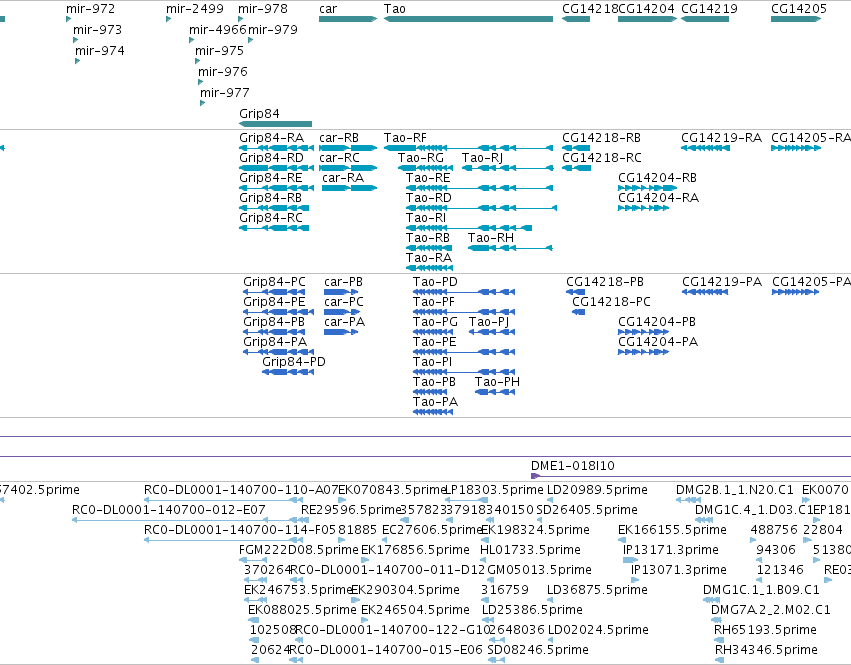Select the DME1-018I10 clone label
The height and width of the screenshot is (665, 851).
[x=573, y=466]
